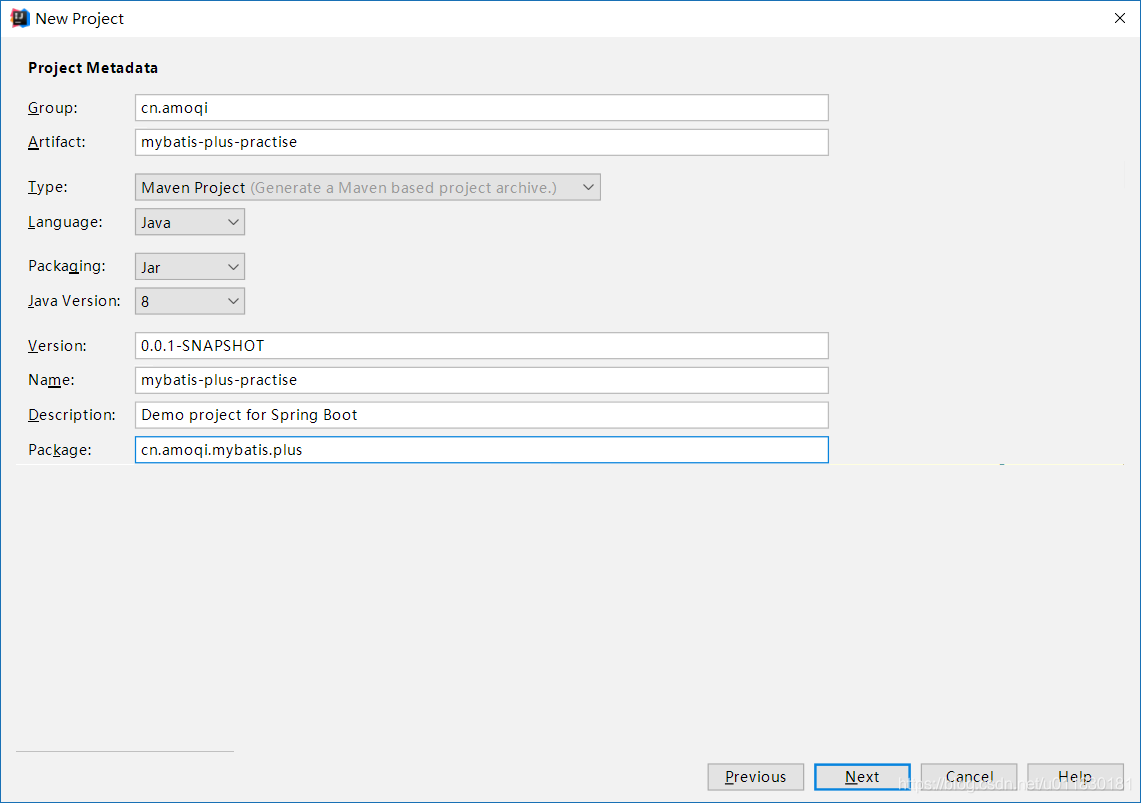Screen dimensions: 1141x803
Task: Click the Type label
Action: click(48, 187)
